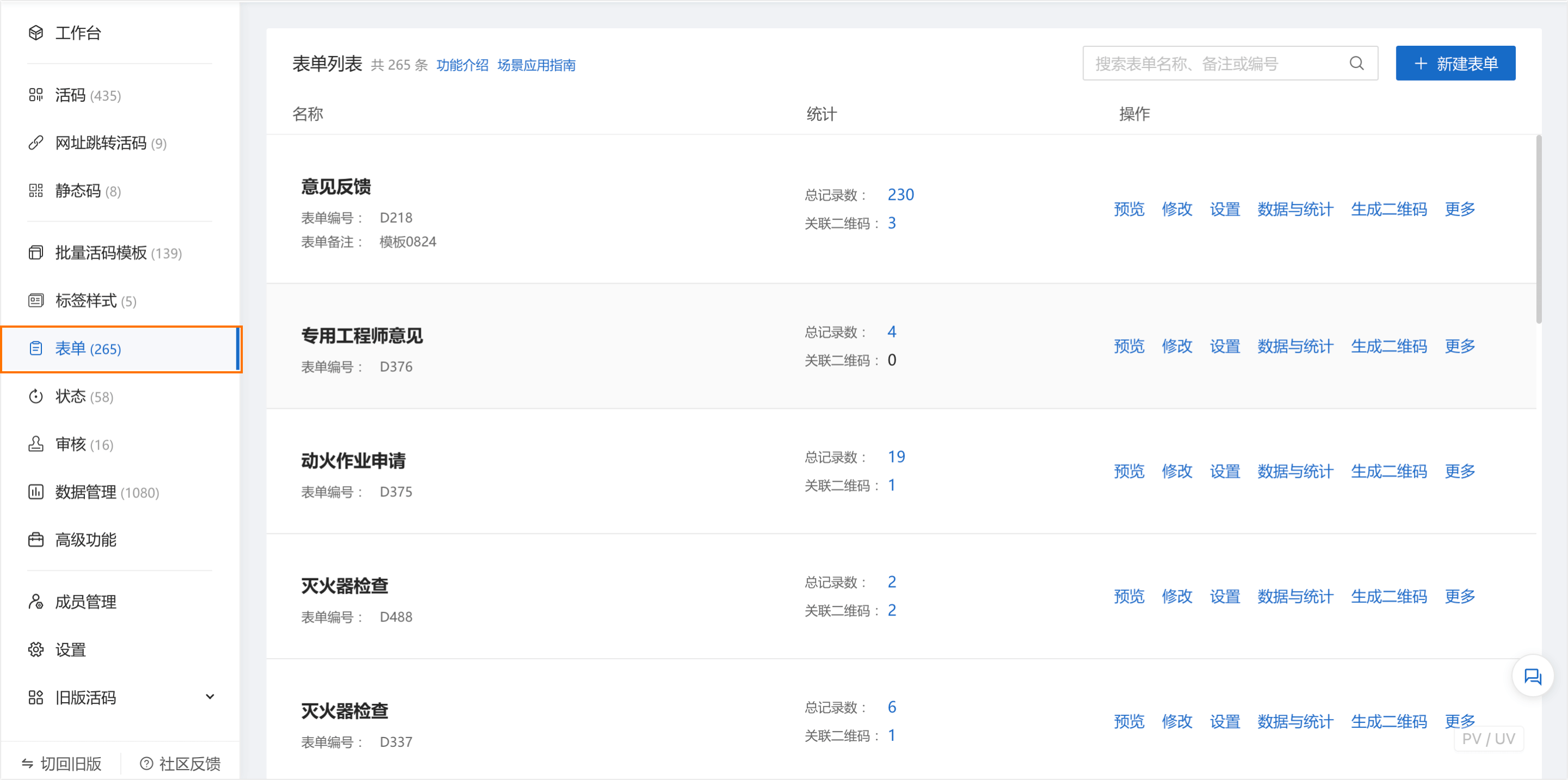This screenshot has height=780, width=1568.
Task: Switch to 状态 in the sidebar
Action: (35, 396)
